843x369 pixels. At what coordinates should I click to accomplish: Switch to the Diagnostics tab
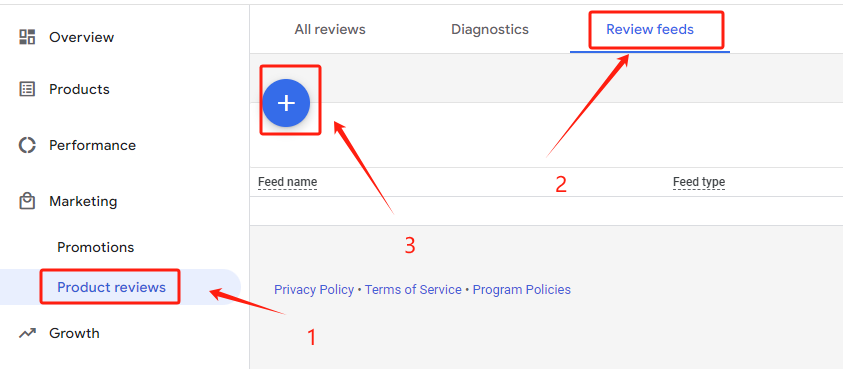click(x=490, y=29)
